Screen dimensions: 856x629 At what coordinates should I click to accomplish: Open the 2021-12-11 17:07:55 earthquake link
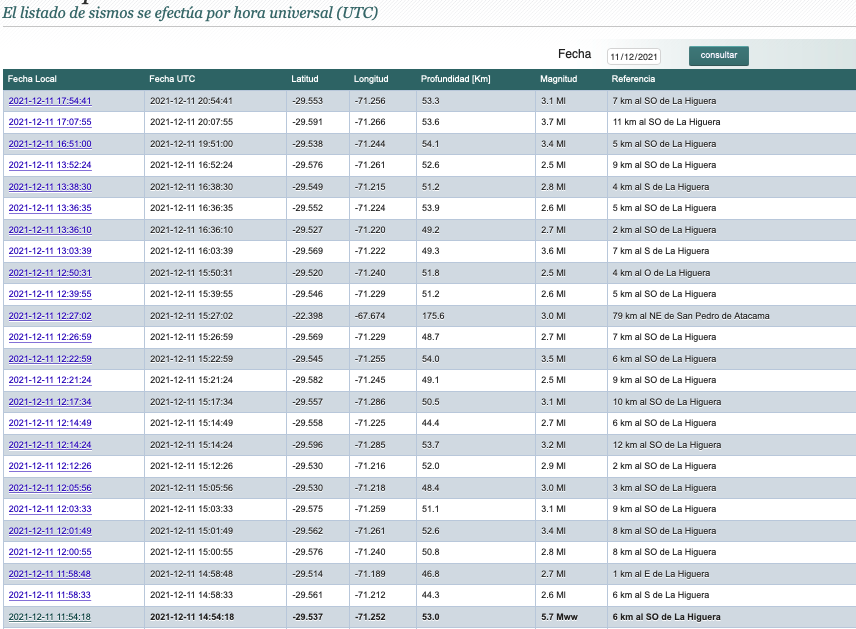[50, 122]
